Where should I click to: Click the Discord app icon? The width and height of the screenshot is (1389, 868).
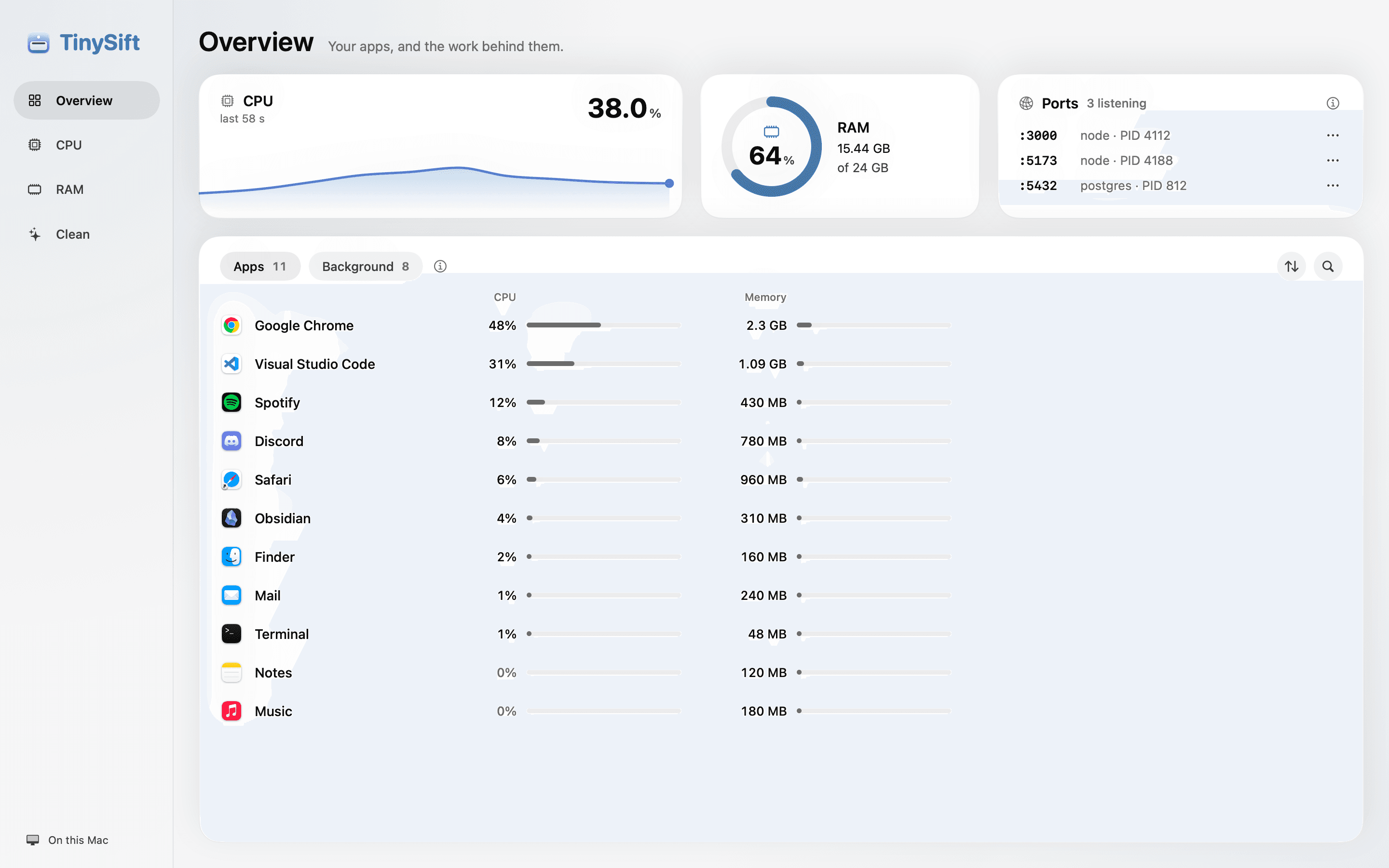(x=231, y=441)
